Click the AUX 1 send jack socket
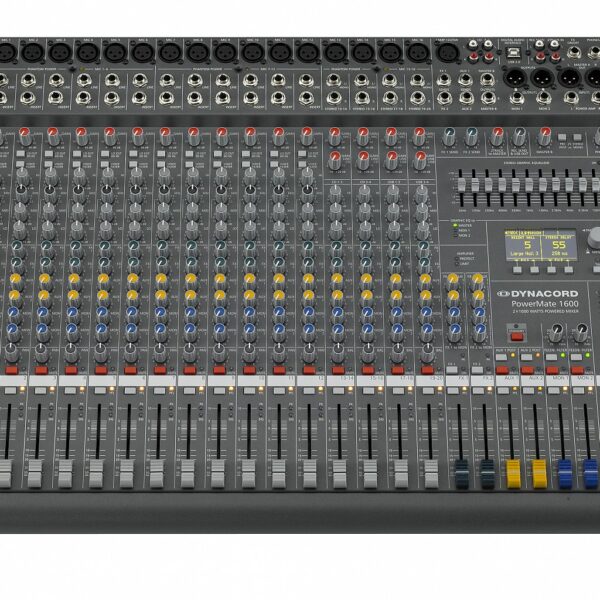This screenshot has height=600, width=600. click(x=465, y=80)
